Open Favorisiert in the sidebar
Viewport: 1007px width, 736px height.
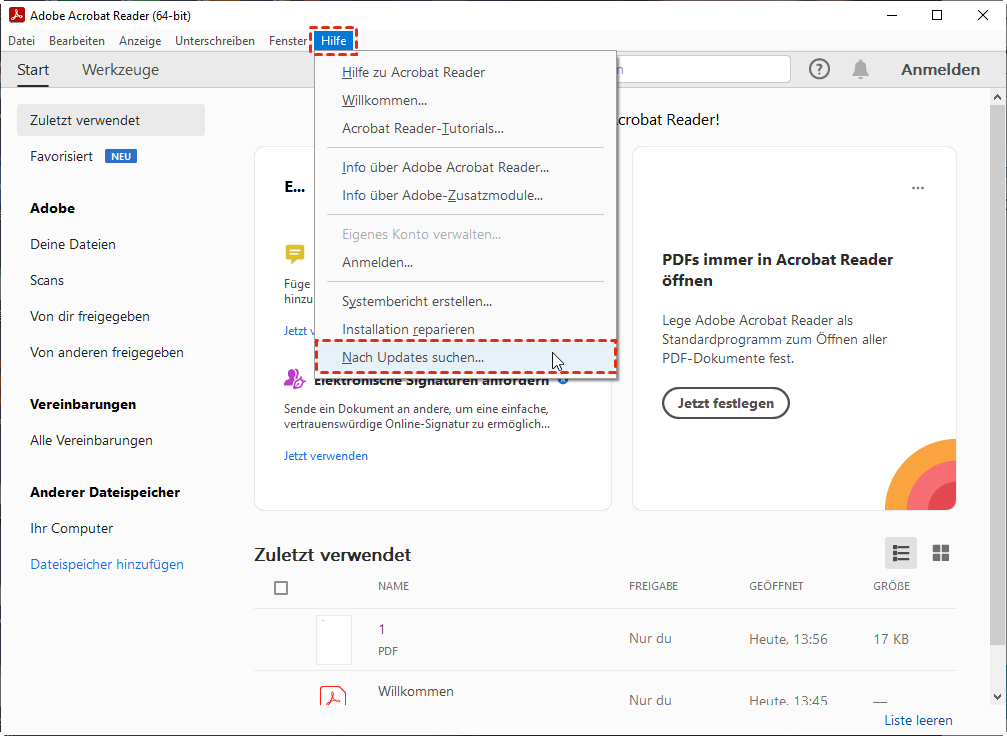(62, 156)
